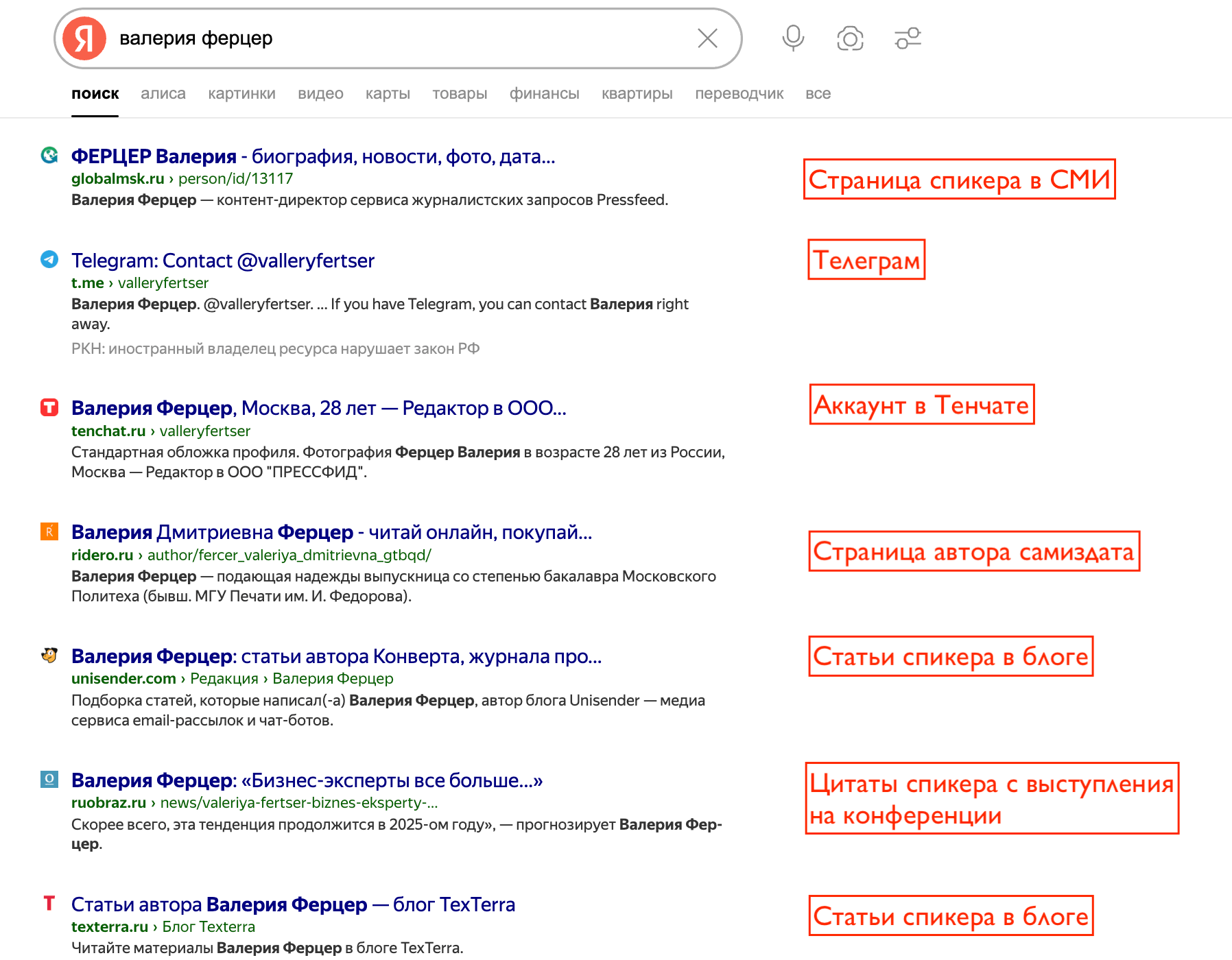Switch to the картинки tab
Image resolution: width=1232 pixels, height=960 pixels.
pyautogui.click(x=241, y=93)
